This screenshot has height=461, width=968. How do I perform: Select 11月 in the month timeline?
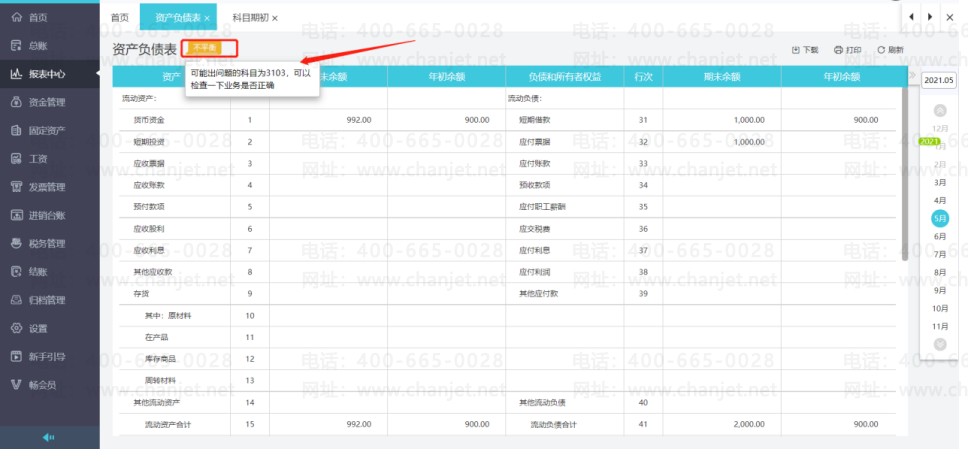point(940,326)
